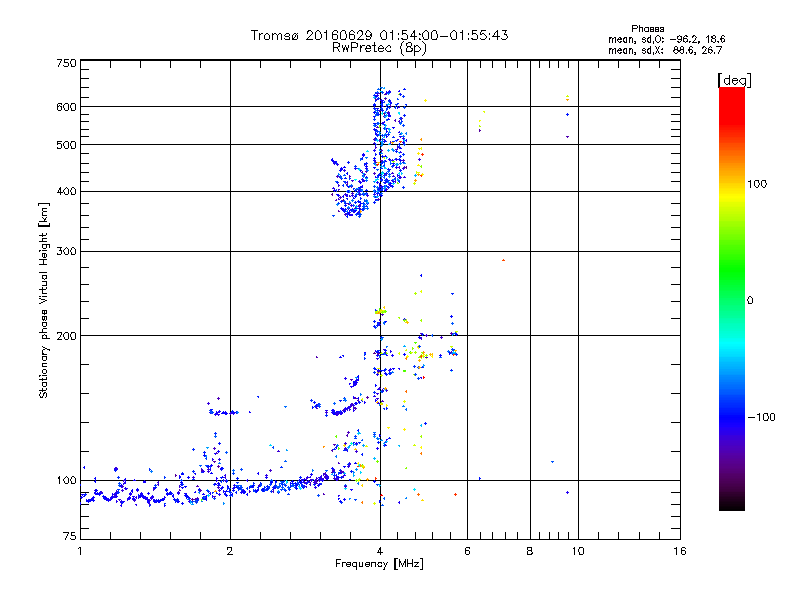The width and height of the screenshot is (800, 600).
Task: Click the y-axis label 'Stationary phase Virtual Height [km]'
Action: 44,300
